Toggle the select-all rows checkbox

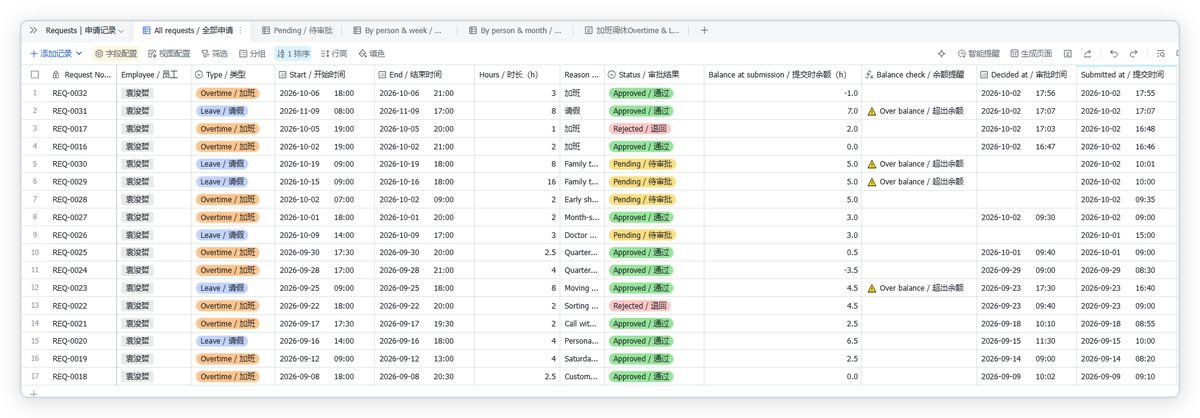pyautogui.click(x=35, y=75)
